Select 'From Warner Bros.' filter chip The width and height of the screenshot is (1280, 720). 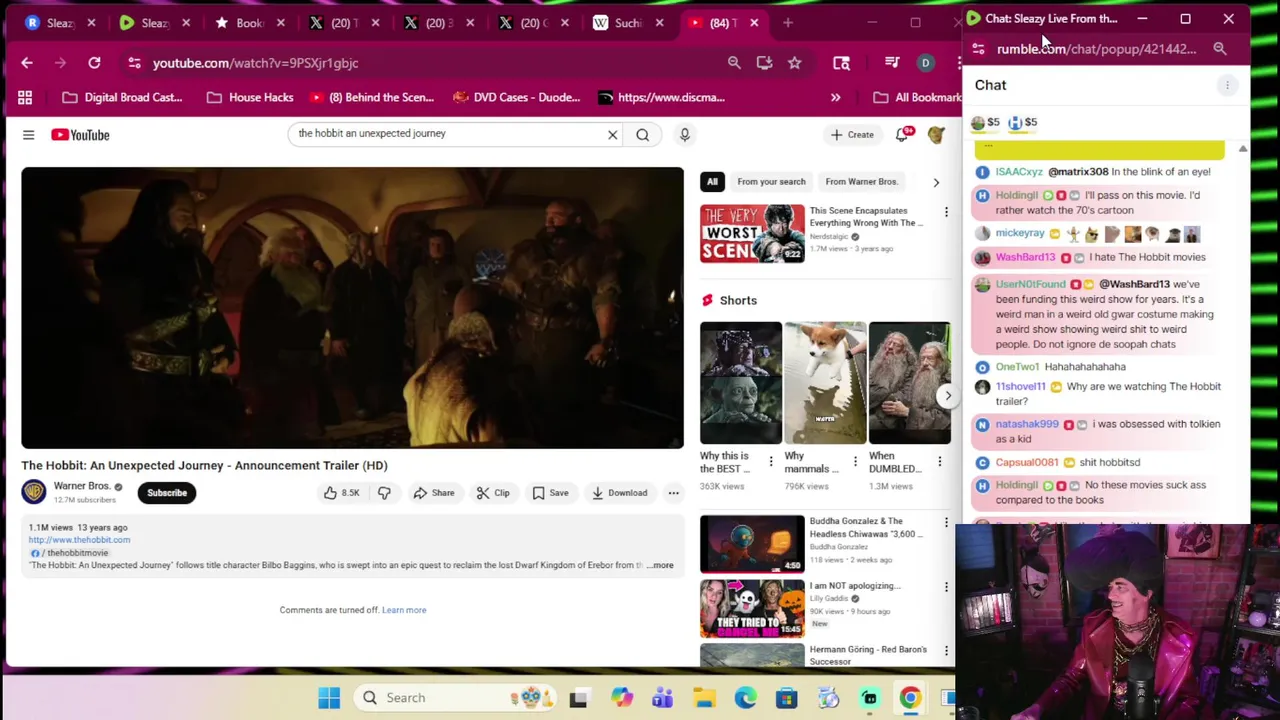[861, 181]
